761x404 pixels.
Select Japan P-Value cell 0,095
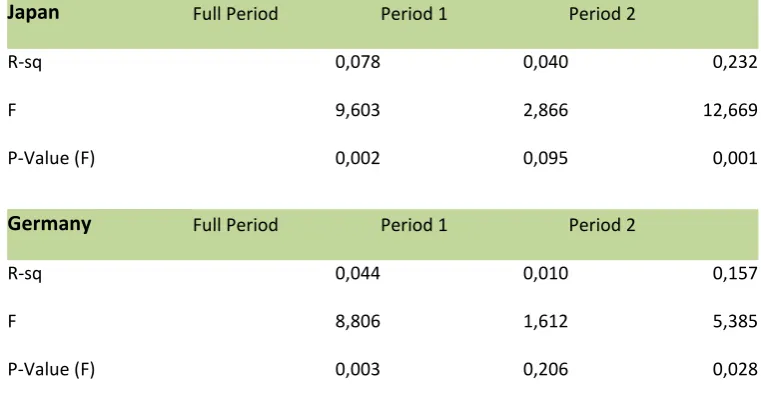[x=546, y=158]
